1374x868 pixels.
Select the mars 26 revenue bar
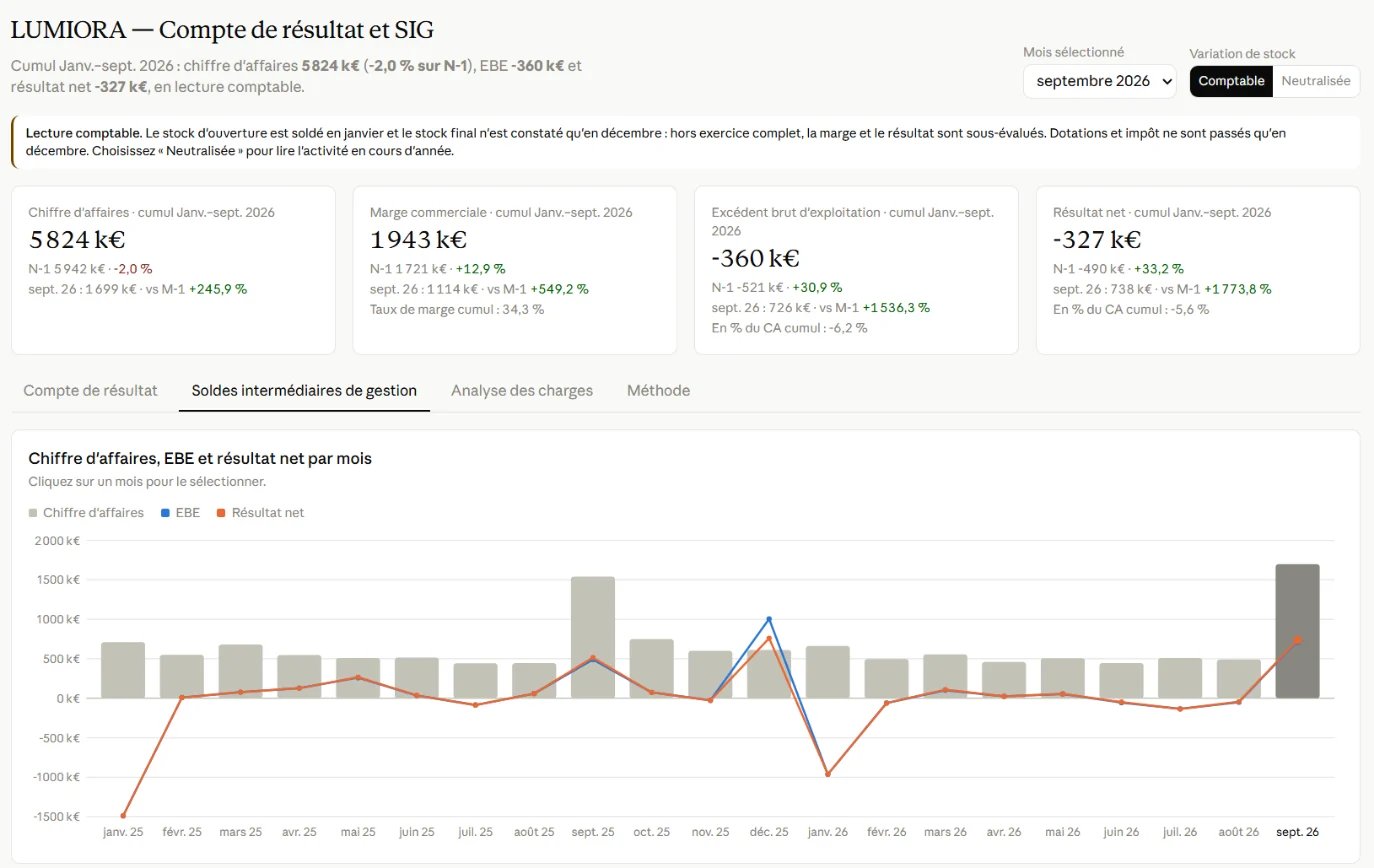coord(945,676)
